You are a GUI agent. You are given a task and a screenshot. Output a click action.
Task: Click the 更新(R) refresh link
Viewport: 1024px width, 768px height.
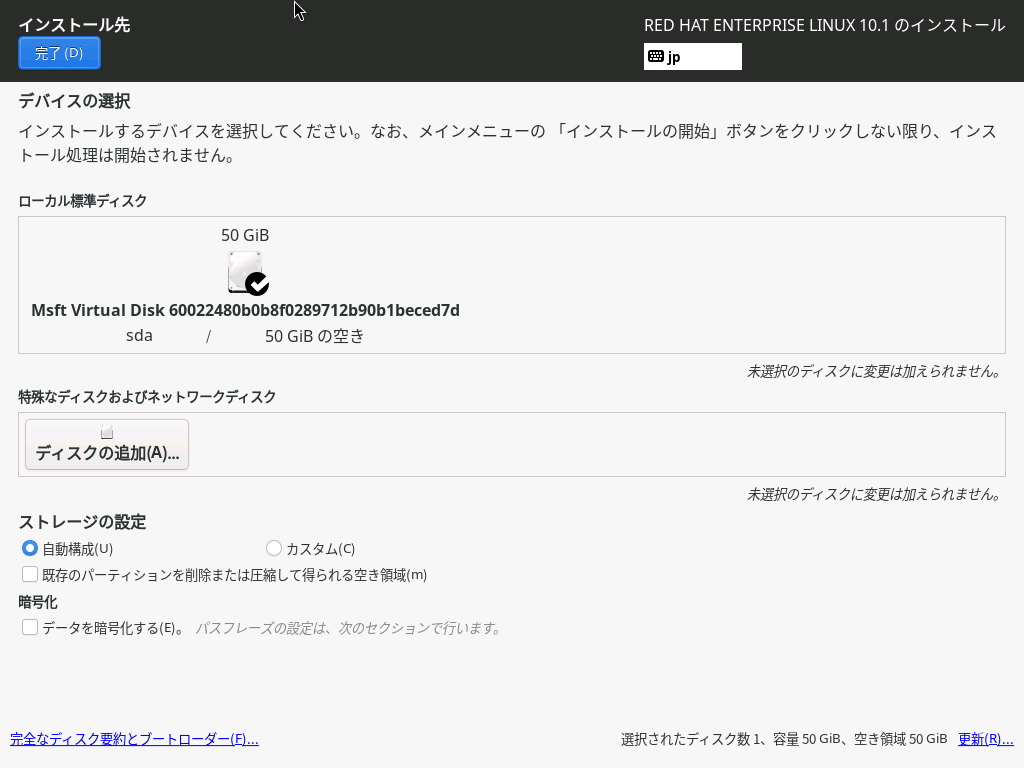pos(985,740)
